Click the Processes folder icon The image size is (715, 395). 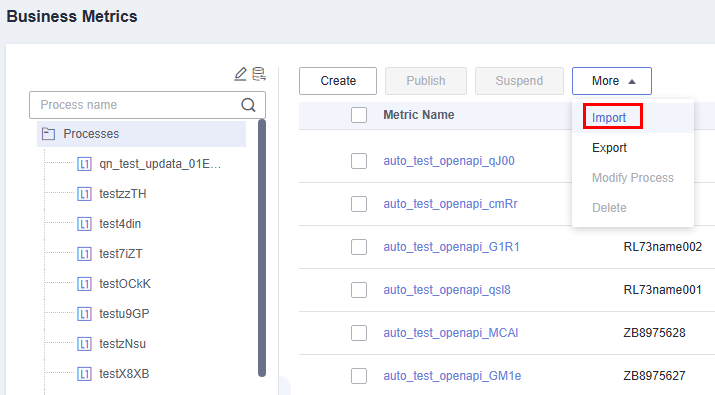point(48,134)
